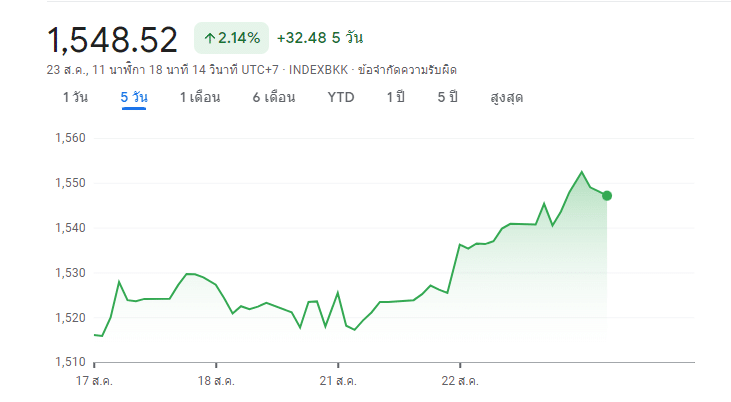This screenshot has width=731, height=402.
Task: Click the 21 ส.ค. date label
Action: (338, 381)
